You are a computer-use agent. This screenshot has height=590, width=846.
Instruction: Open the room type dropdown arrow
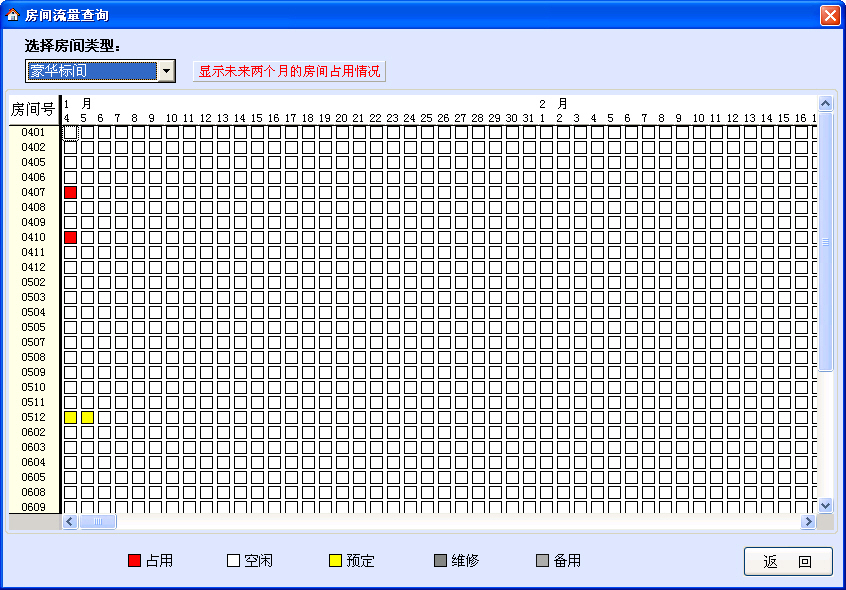tap(166, 71)
